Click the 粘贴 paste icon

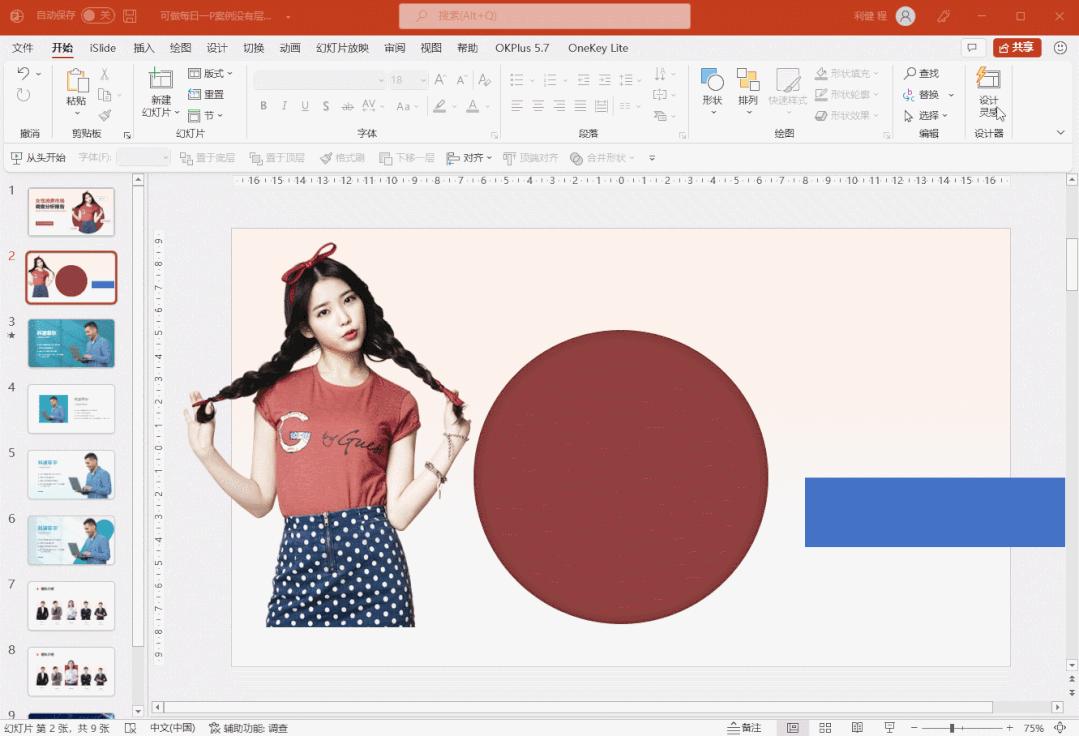click(x=77, y=82)
